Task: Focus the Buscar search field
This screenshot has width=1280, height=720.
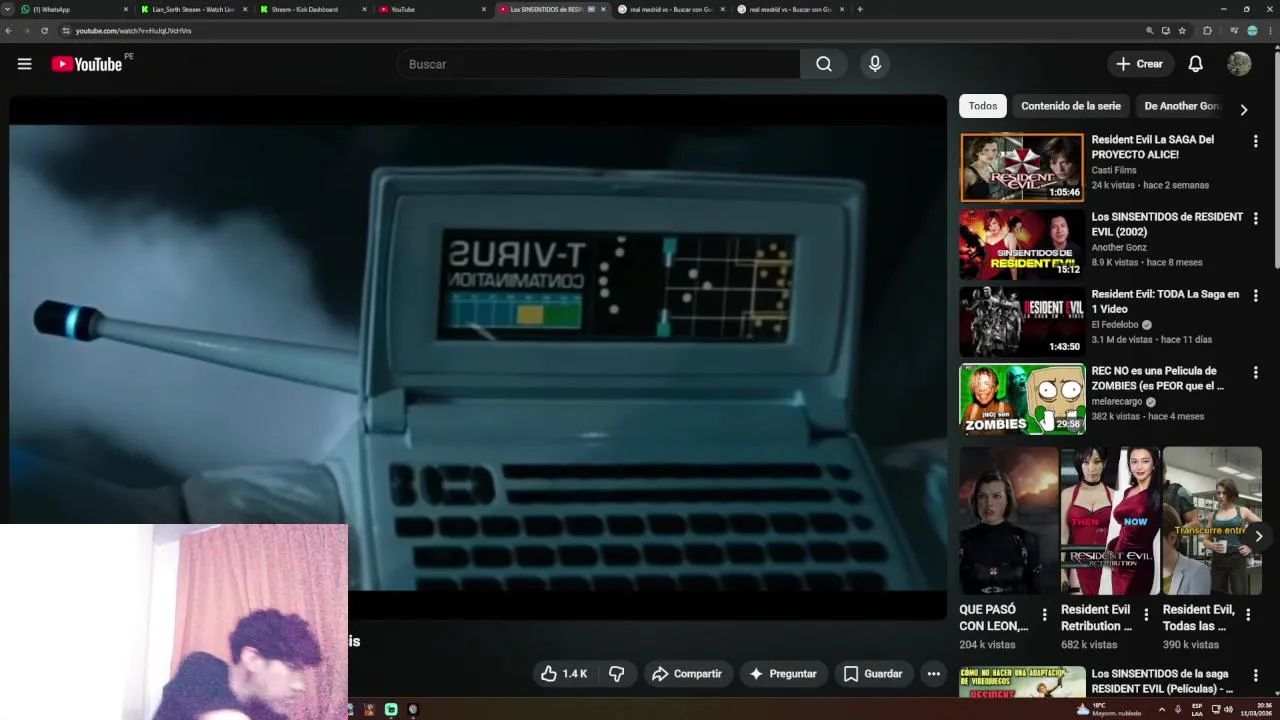Action: 598,64
